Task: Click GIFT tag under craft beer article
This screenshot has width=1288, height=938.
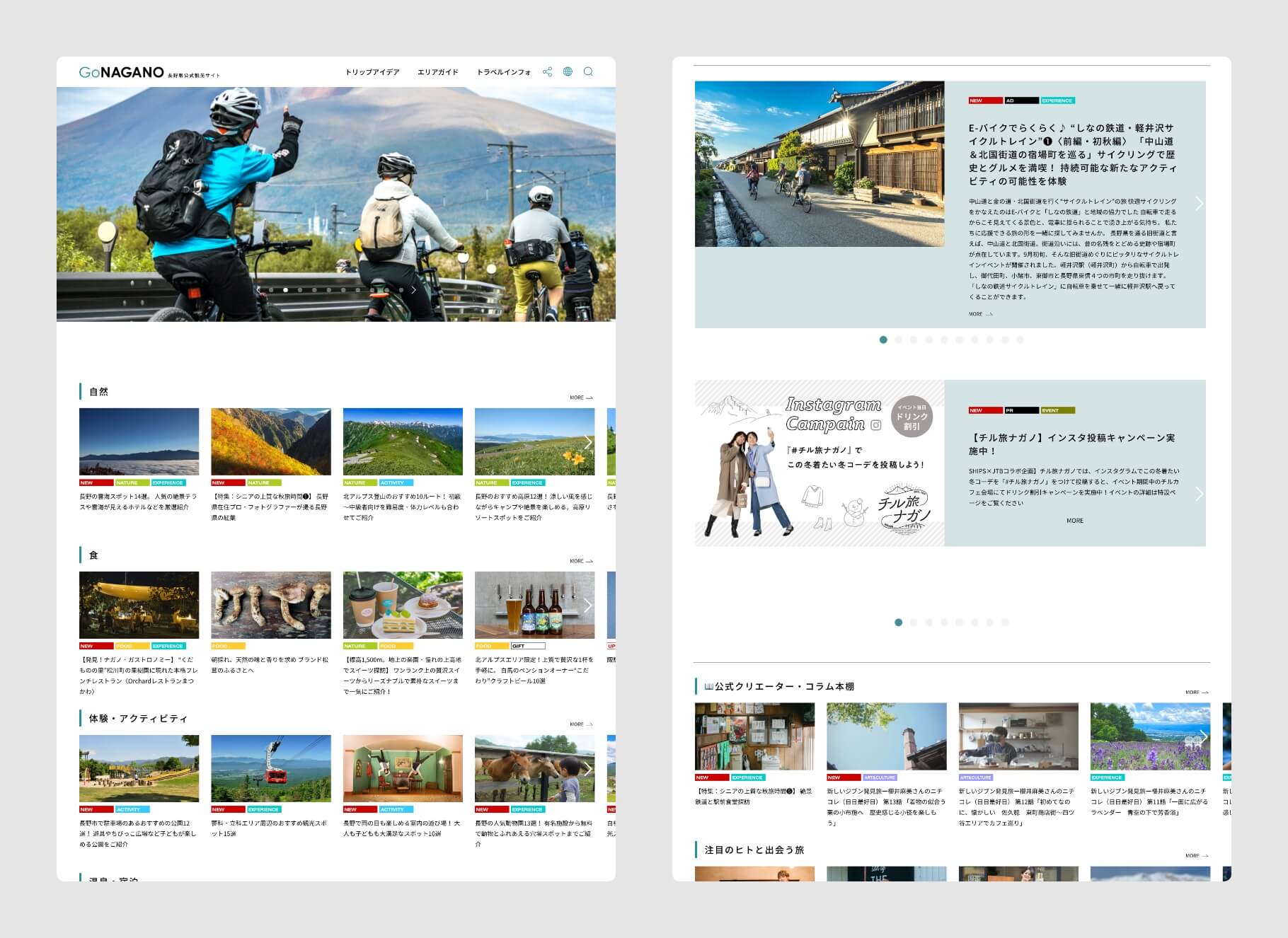Action: pos(528,646)
